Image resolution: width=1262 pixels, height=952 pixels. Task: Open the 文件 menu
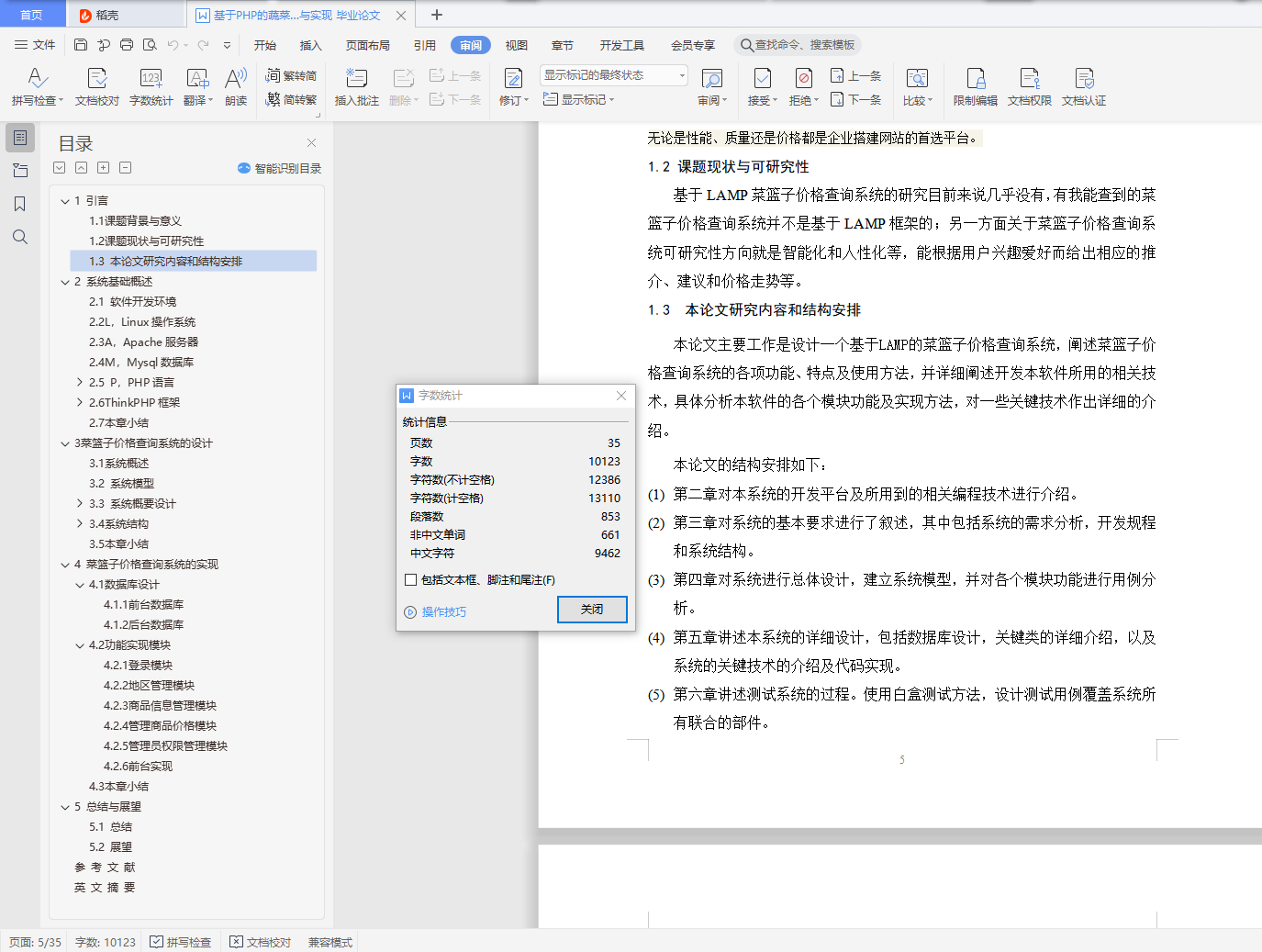pyautogui.click(x=35, y=45)
